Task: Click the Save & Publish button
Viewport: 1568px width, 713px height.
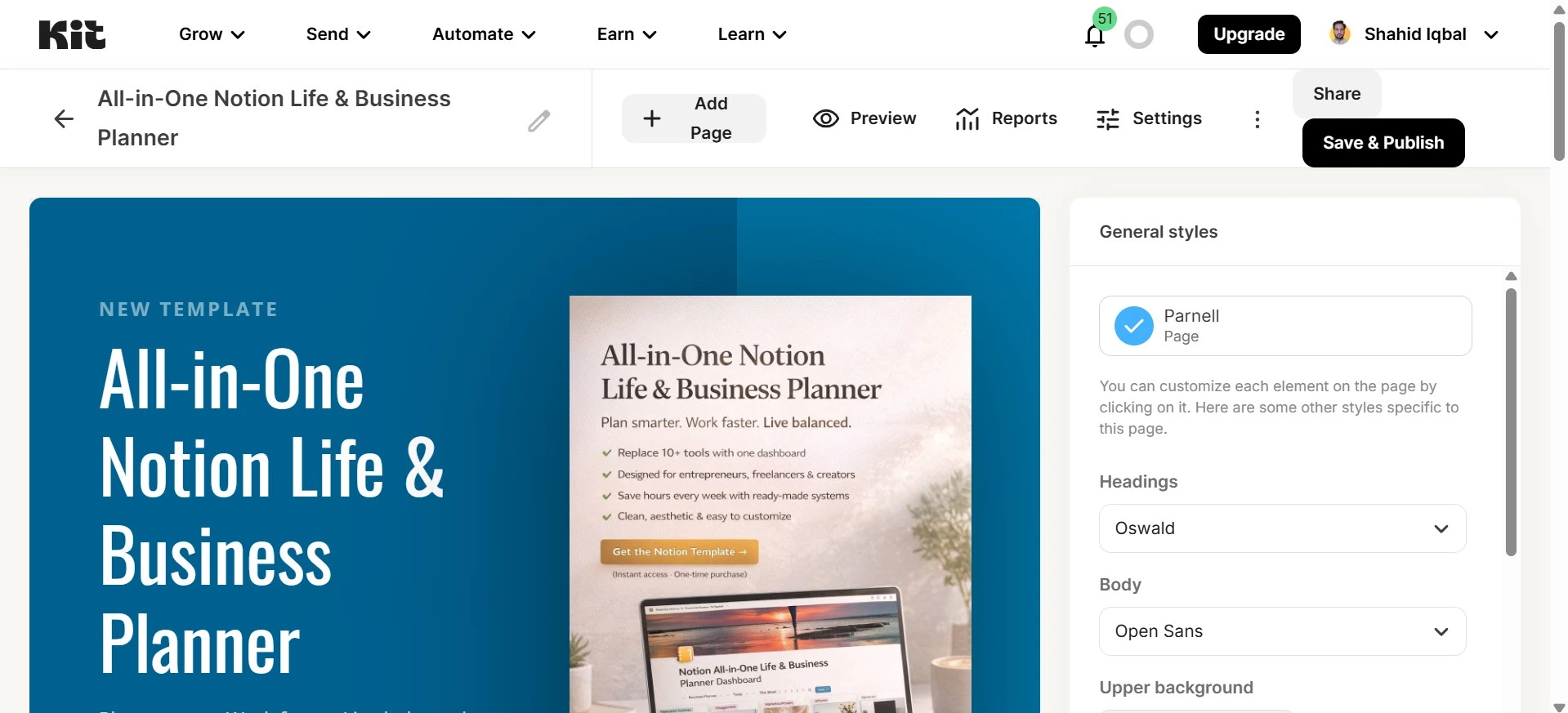Action: [1383, 143]
